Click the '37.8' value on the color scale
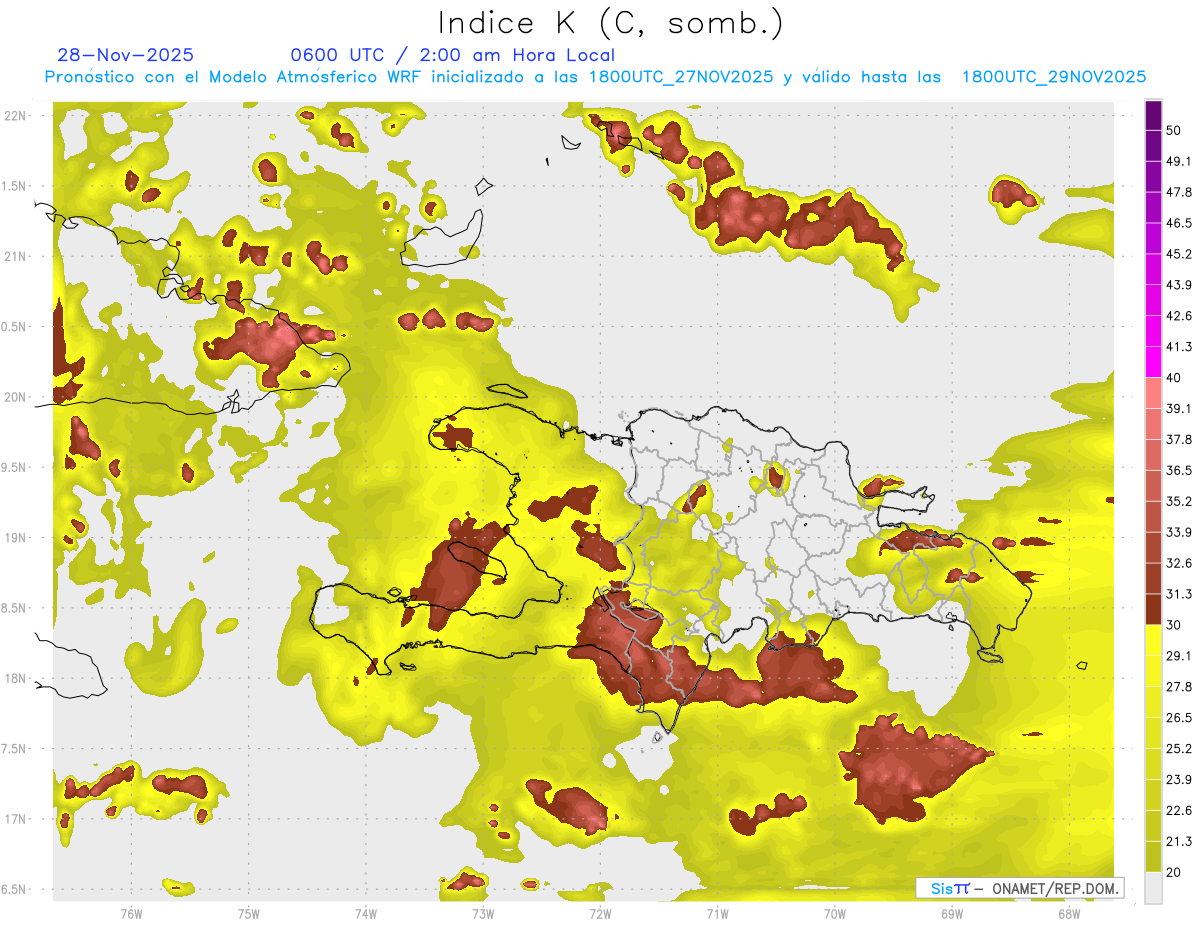This screenshot has height=927, width=1200. (x=1178, y=439)
